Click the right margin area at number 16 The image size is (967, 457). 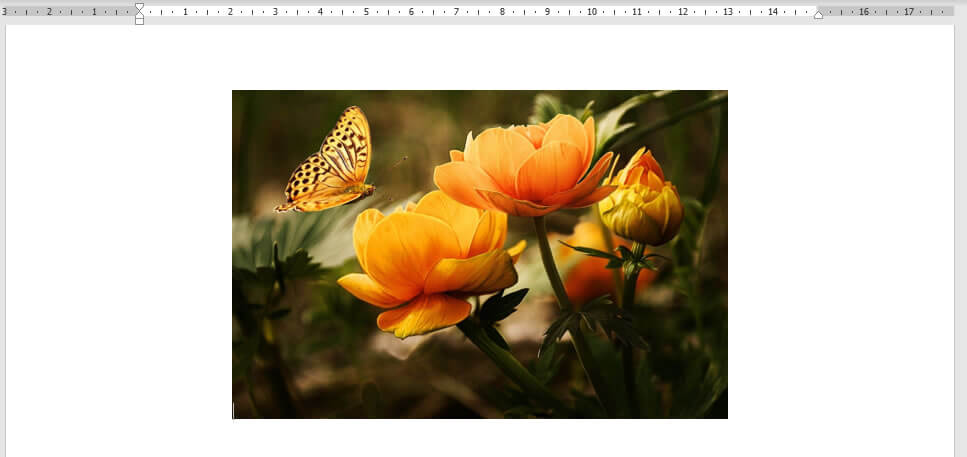coord(863,12)
